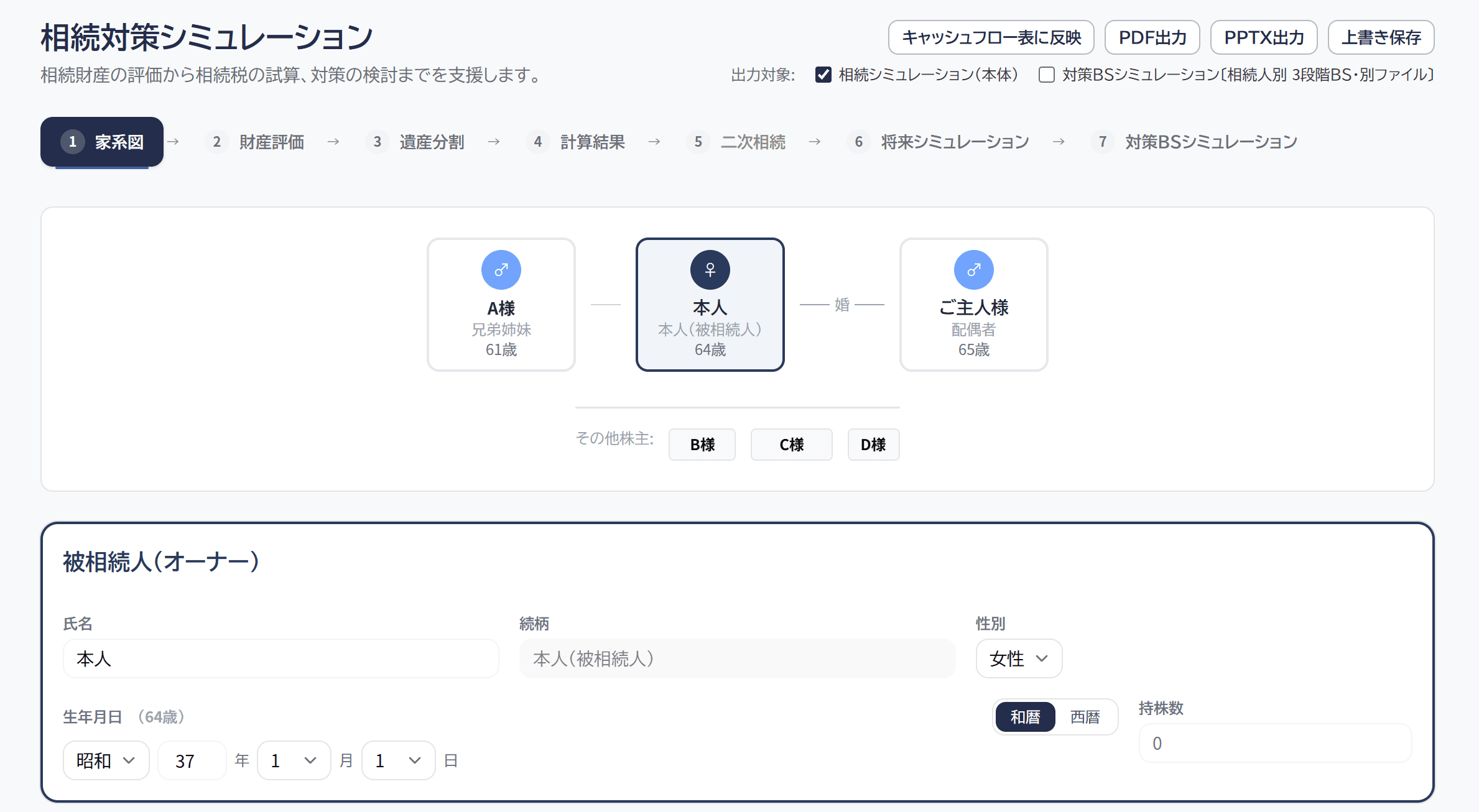Viewport: 1479px width, 812px height.
Task: Open the birth month dropdown
Action: point(294,760)
